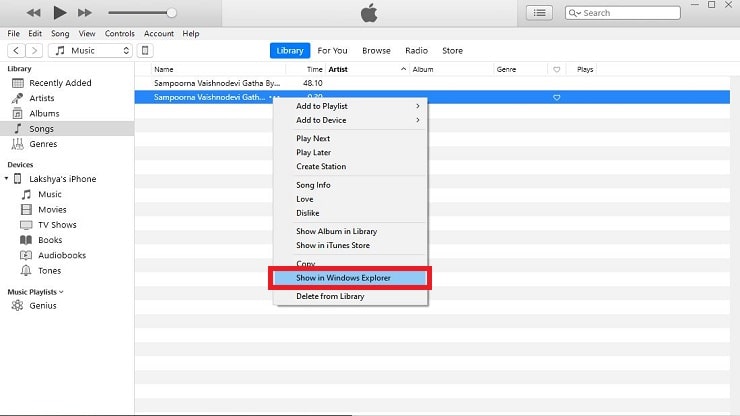Open the Genius playlist

point(42,306)
